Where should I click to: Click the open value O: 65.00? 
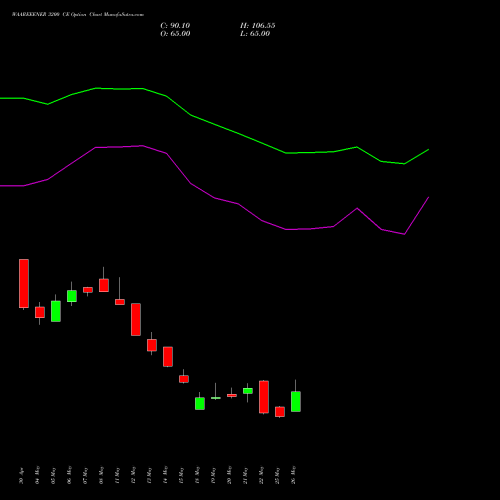point(175,34)
